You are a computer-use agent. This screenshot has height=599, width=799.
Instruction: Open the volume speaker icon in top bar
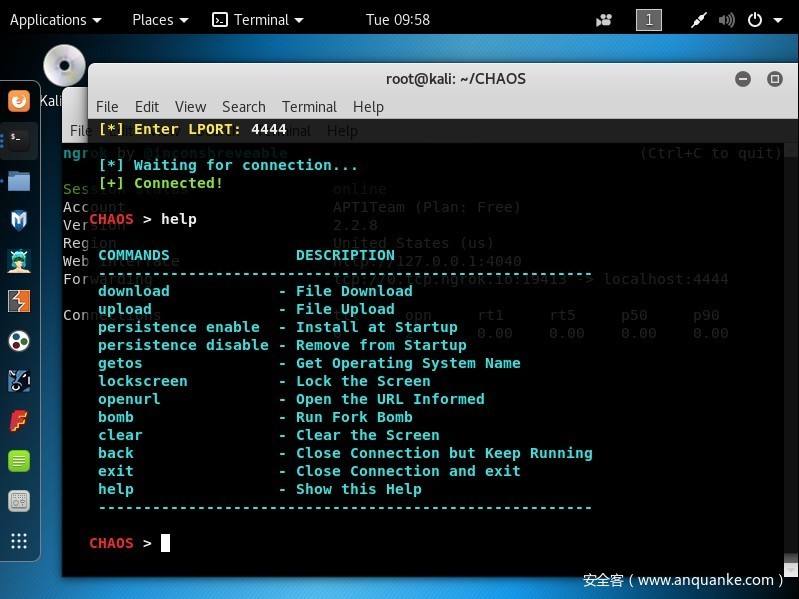[x=726, y=20]
